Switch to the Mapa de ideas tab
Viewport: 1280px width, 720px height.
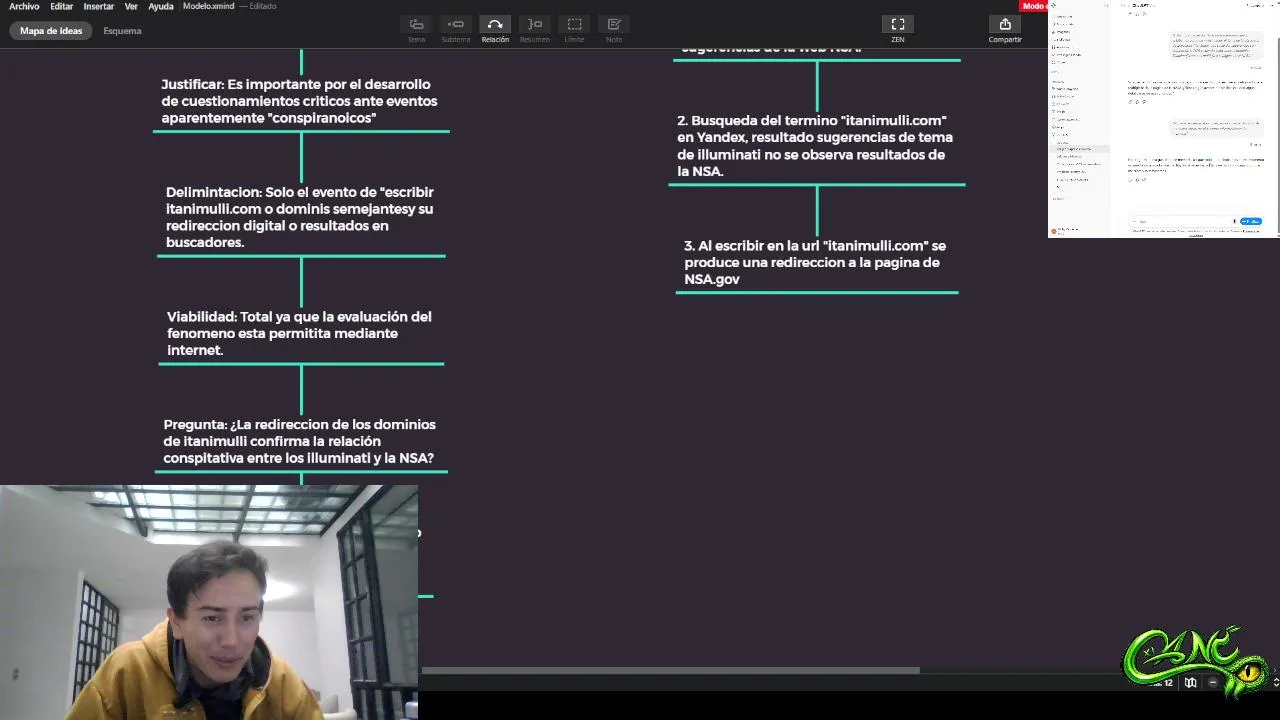pyautogui.click(x=51, y=31)
